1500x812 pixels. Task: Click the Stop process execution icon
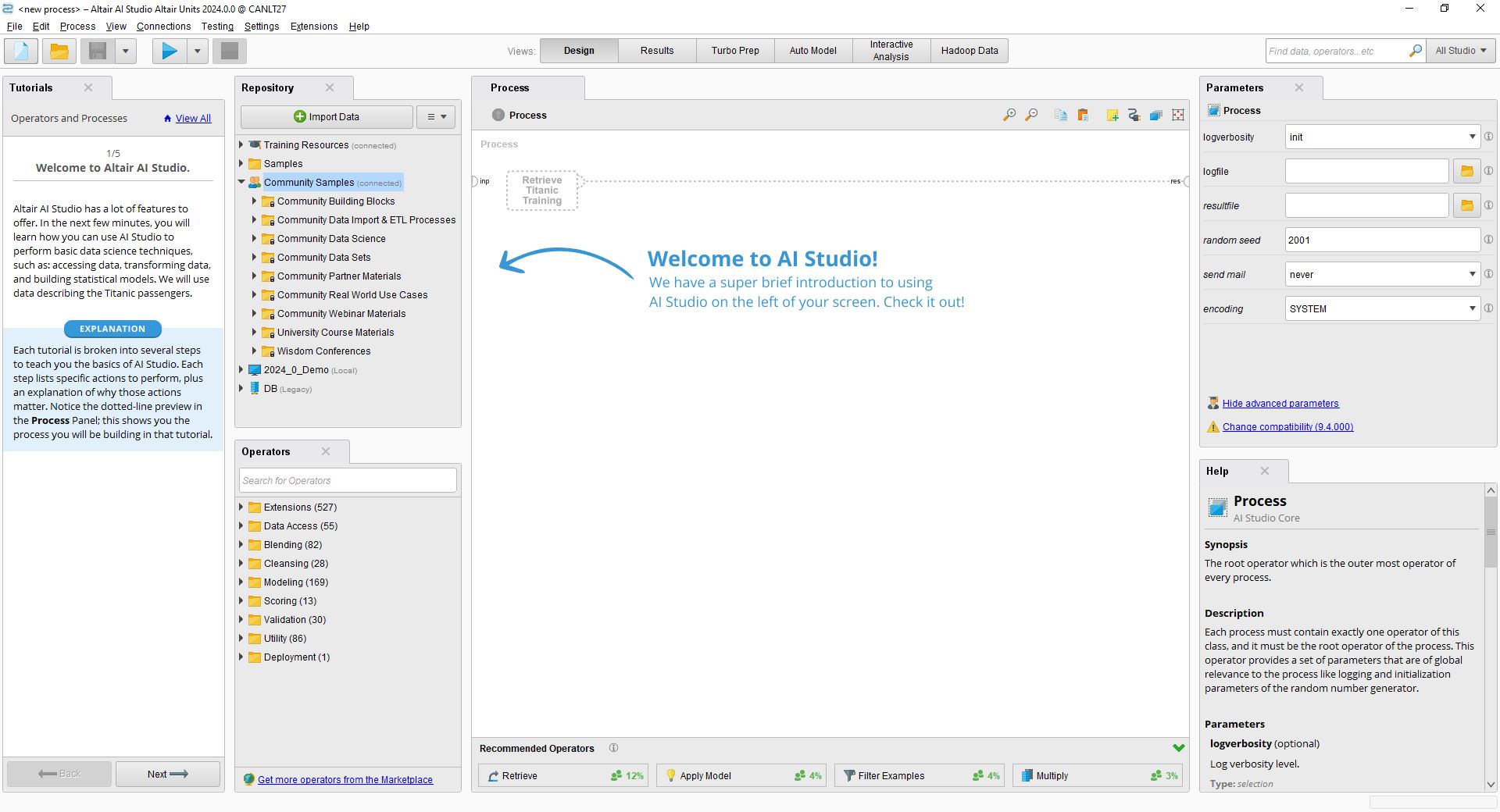click(229, 51)
